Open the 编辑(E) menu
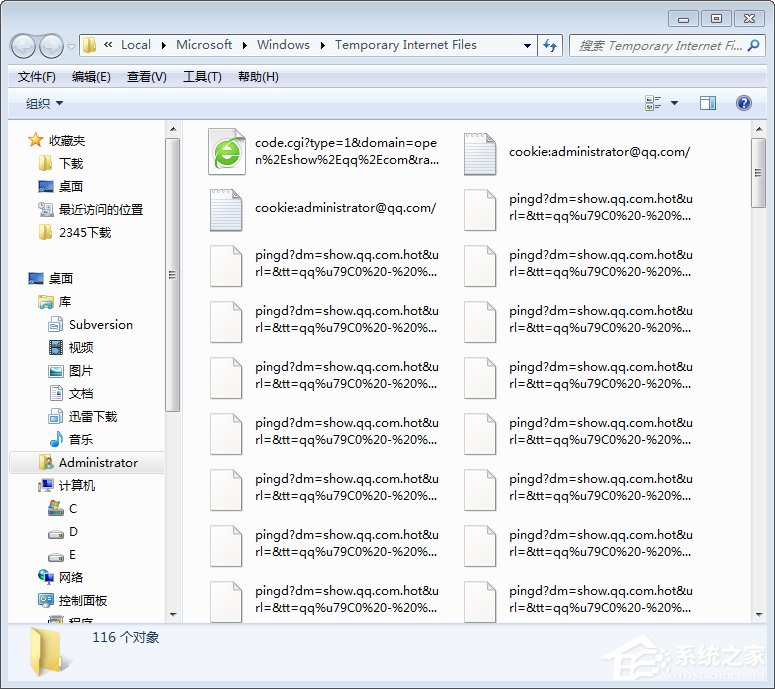The image size is (775, 689). click(x=91, y=77)
